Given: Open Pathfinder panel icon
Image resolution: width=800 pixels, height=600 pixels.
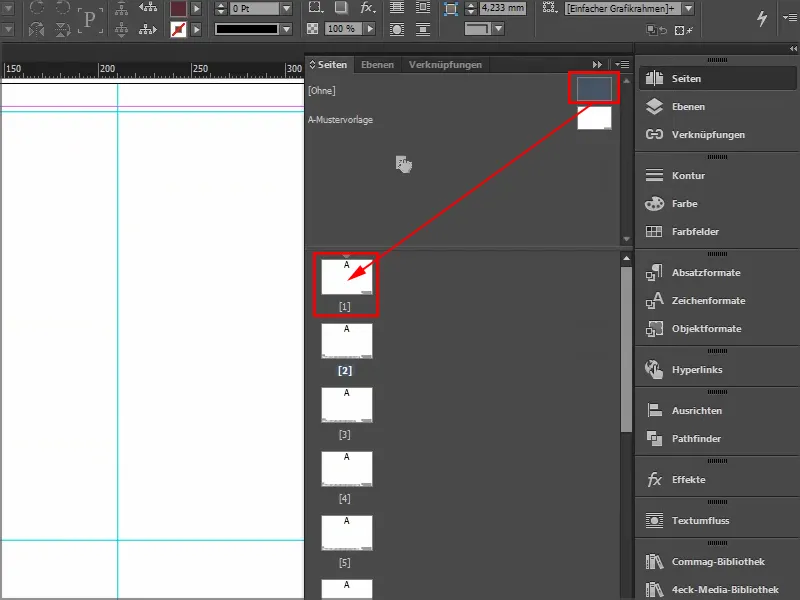Looking at the screenshot, I should (x=654, y=438).
